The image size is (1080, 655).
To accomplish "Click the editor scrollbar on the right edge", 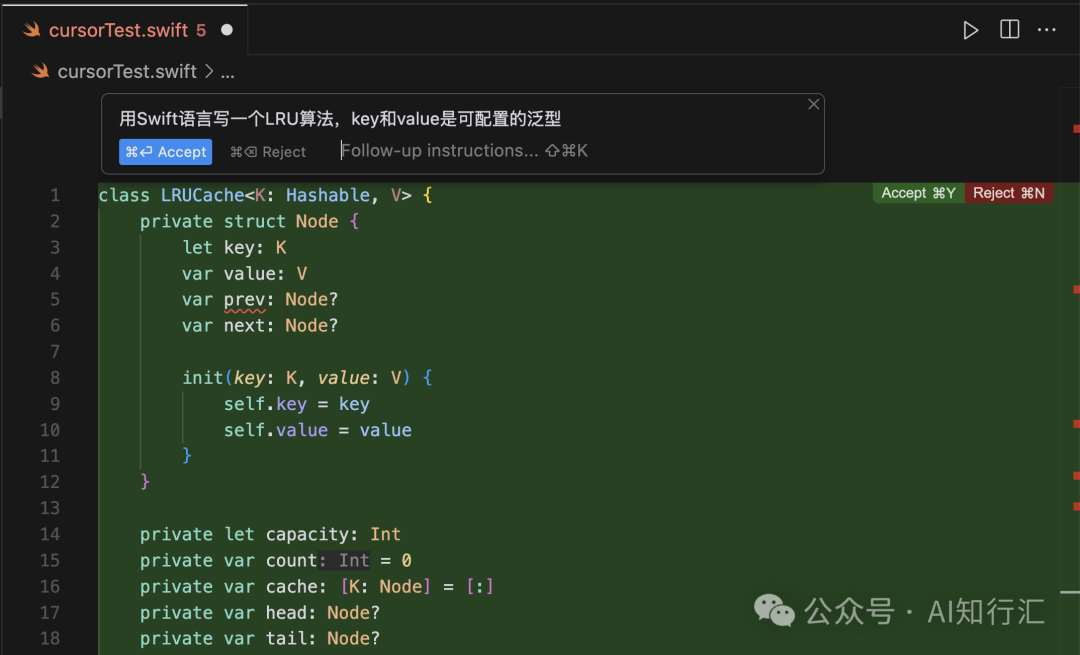I will (1076, 400).
